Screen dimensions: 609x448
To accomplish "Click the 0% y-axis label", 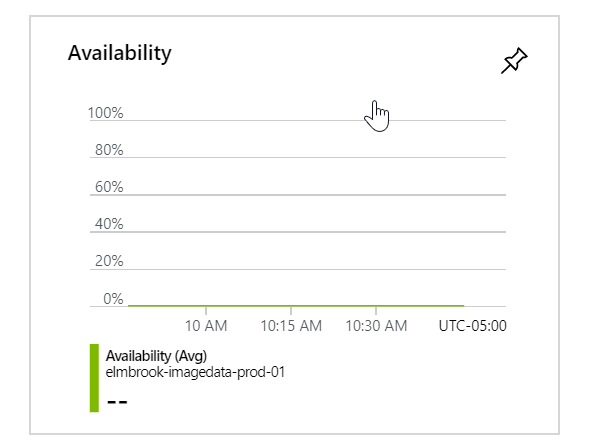I will tap(112, 298).
